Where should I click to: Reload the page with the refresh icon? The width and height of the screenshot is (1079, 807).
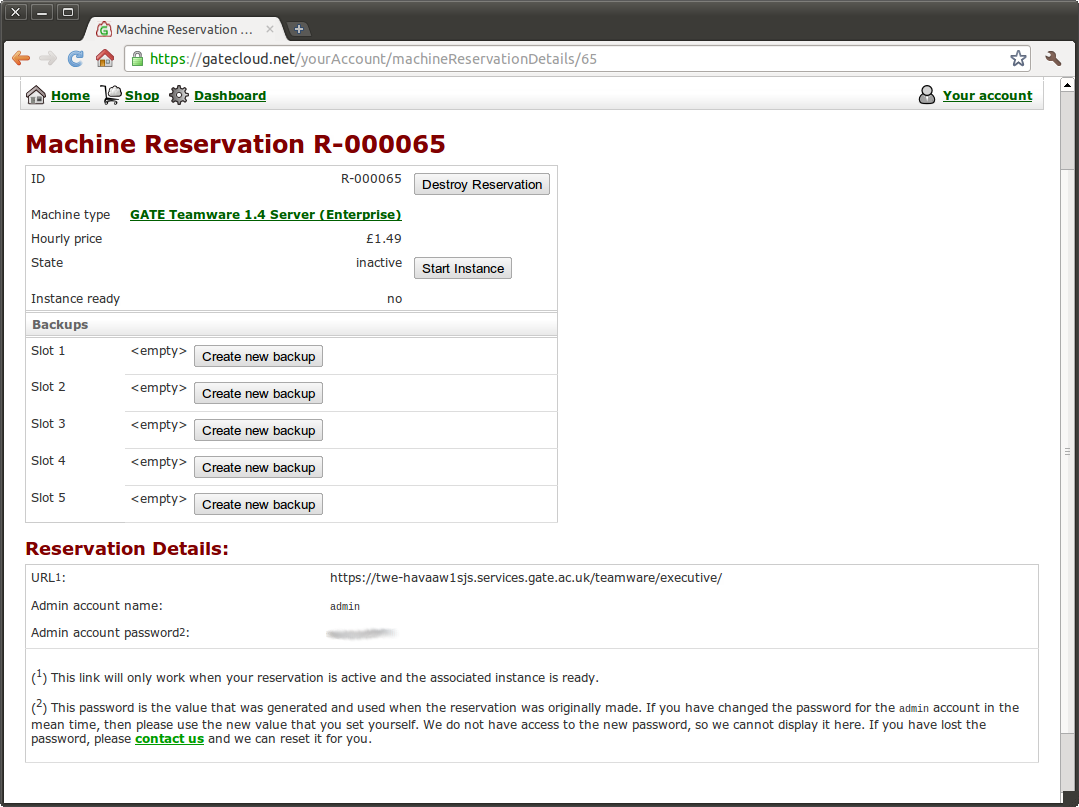[x=76, y=58]
